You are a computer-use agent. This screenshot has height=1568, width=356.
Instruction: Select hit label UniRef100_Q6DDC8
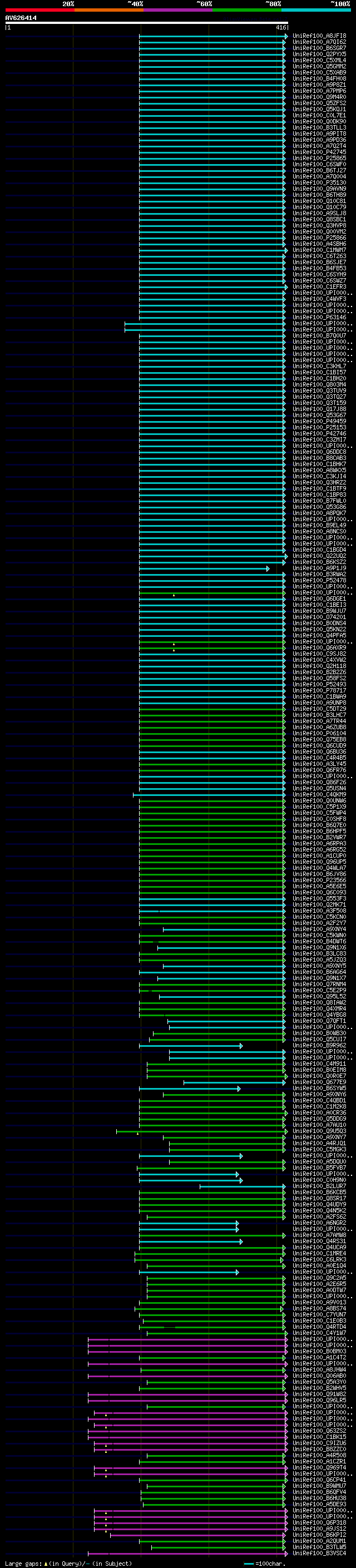(319, 452)
